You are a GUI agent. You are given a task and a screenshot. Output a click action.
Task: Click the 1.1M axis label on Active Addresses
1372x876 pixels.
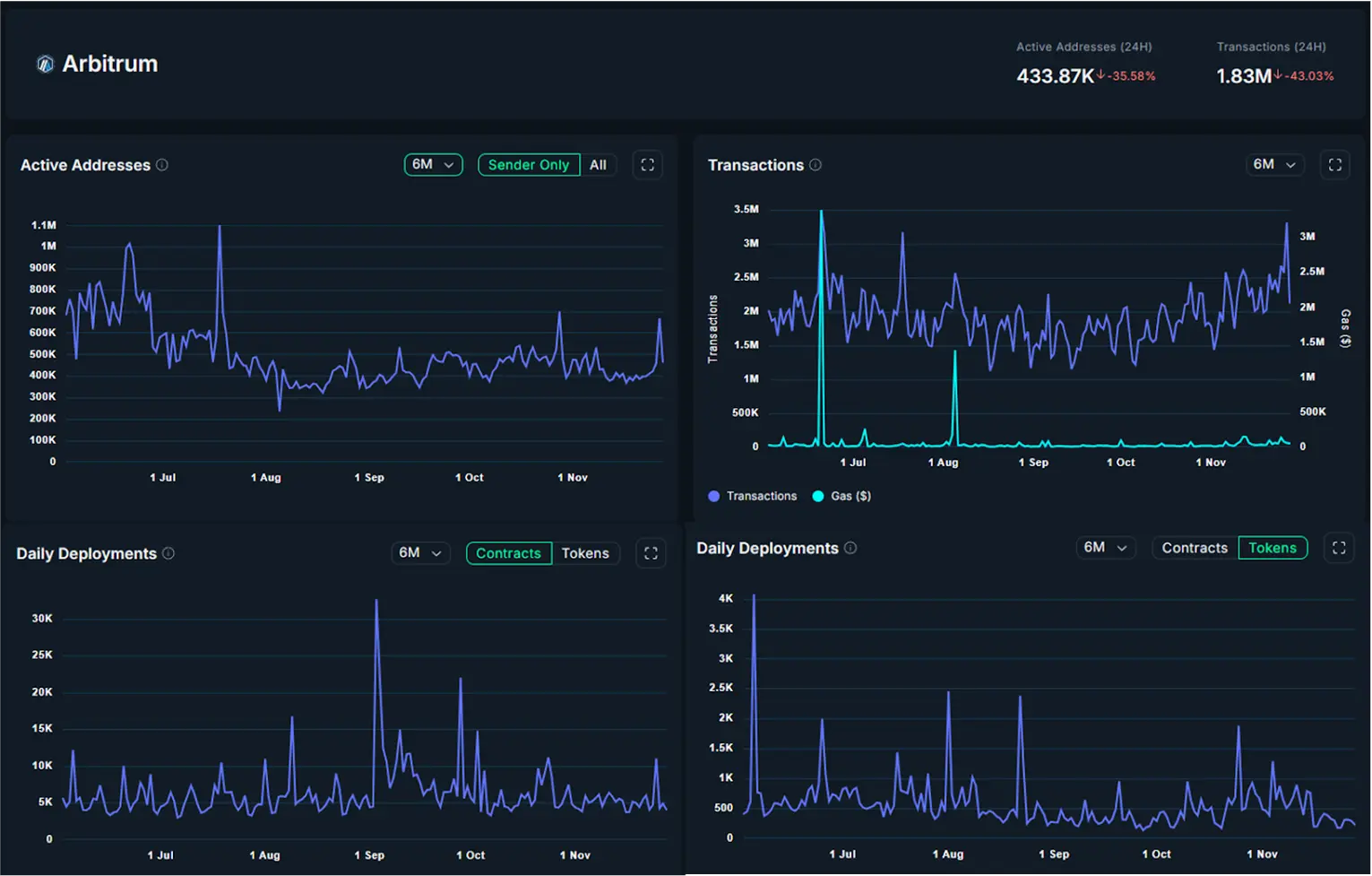point(44,225)
